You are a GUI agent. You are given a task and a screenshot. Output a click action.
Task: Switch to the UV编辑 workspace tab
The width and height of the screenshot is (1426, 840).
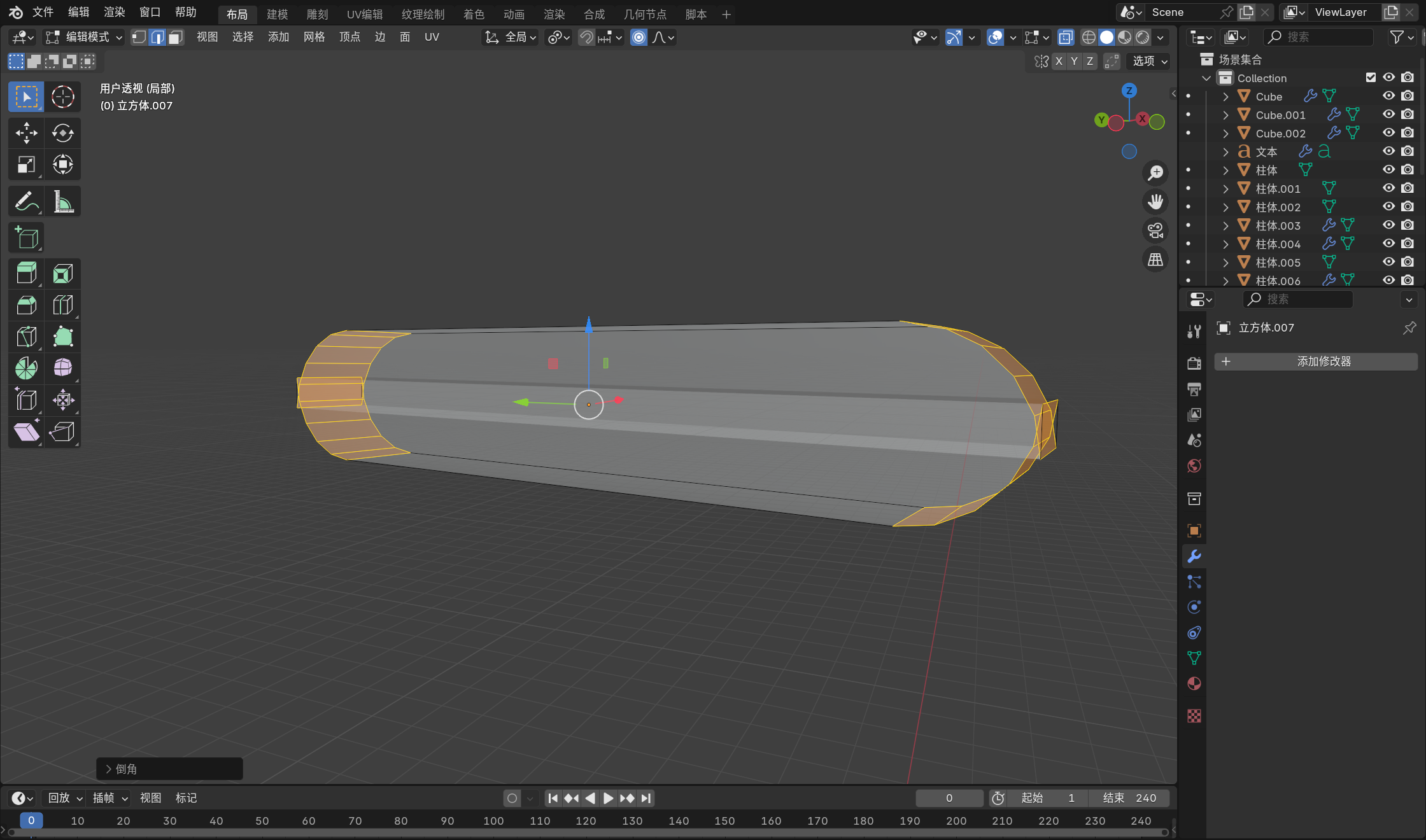tap(365, 14)
